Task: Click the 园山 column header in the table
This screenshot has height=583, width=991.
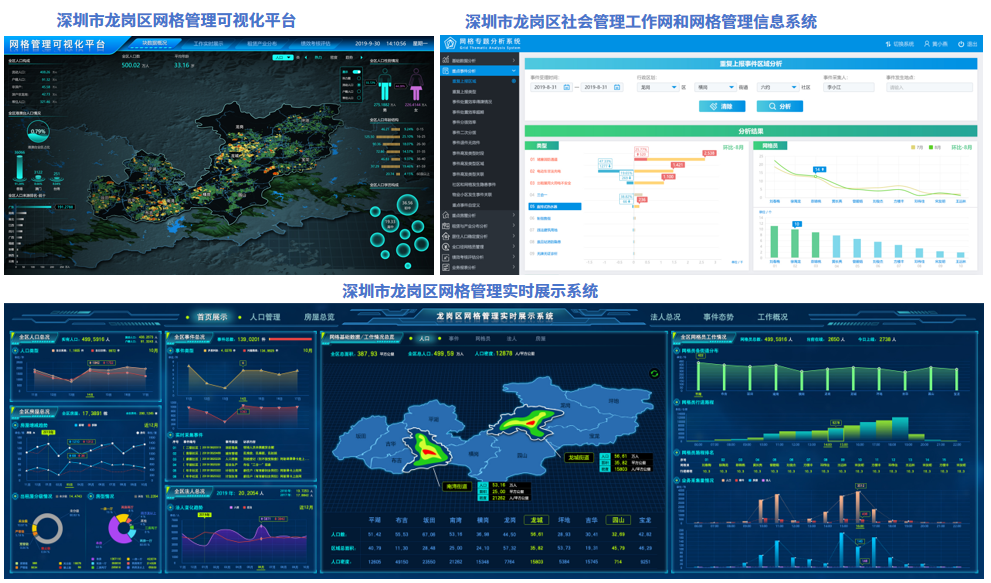Action: 618,520
